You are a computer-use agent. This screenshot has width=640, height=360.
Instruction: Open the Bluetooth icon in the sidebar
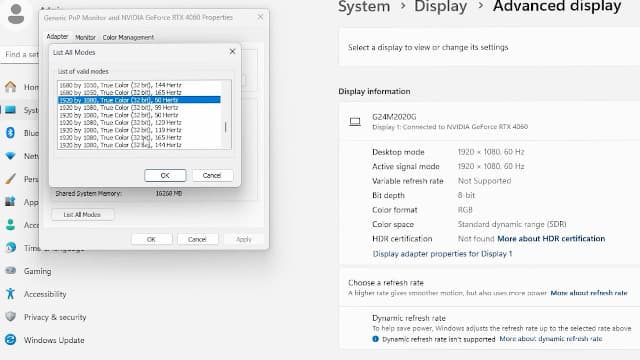tap(11, 133)
